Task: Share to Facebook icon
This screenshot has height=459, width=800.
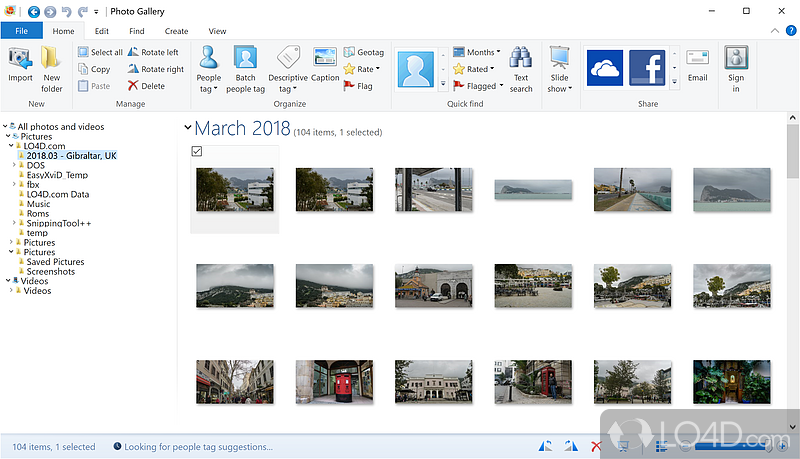Action: 647,67
